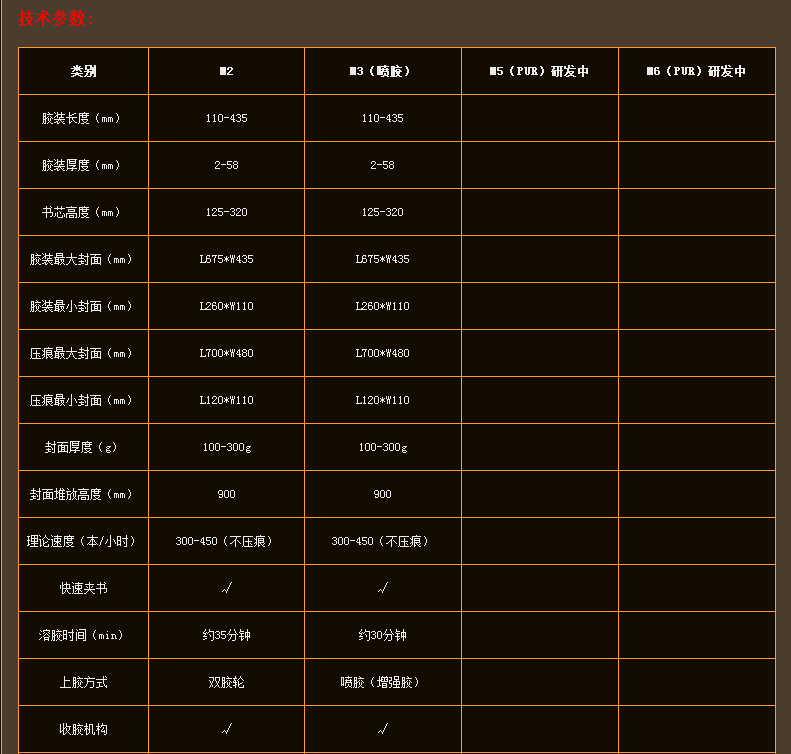The height and width of the screenshot is (754, 791).
Task: Click the 书芯高度（mm）row label
Action: [x=82, y=212]
